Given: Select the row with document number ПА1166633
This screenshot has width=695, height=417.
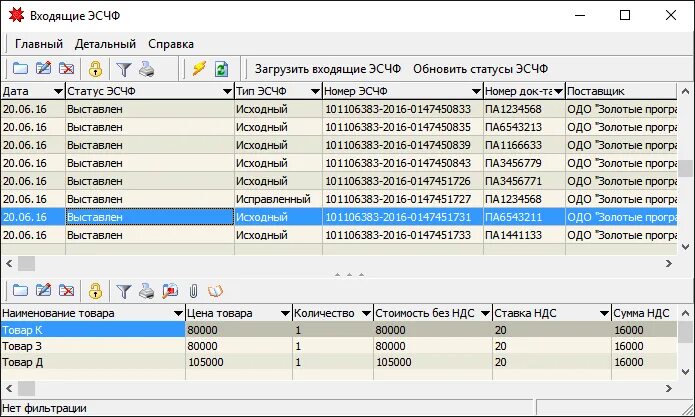Looking at the screenshot, I should [x=339, y=145].
